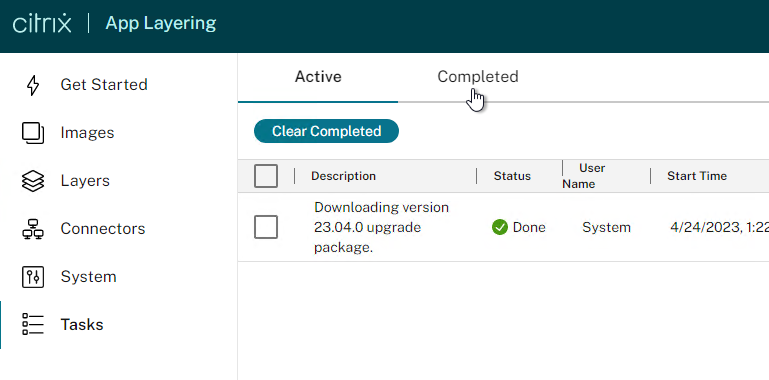Open the System sliders icon

pyautogui.click(x=33, y=277)
